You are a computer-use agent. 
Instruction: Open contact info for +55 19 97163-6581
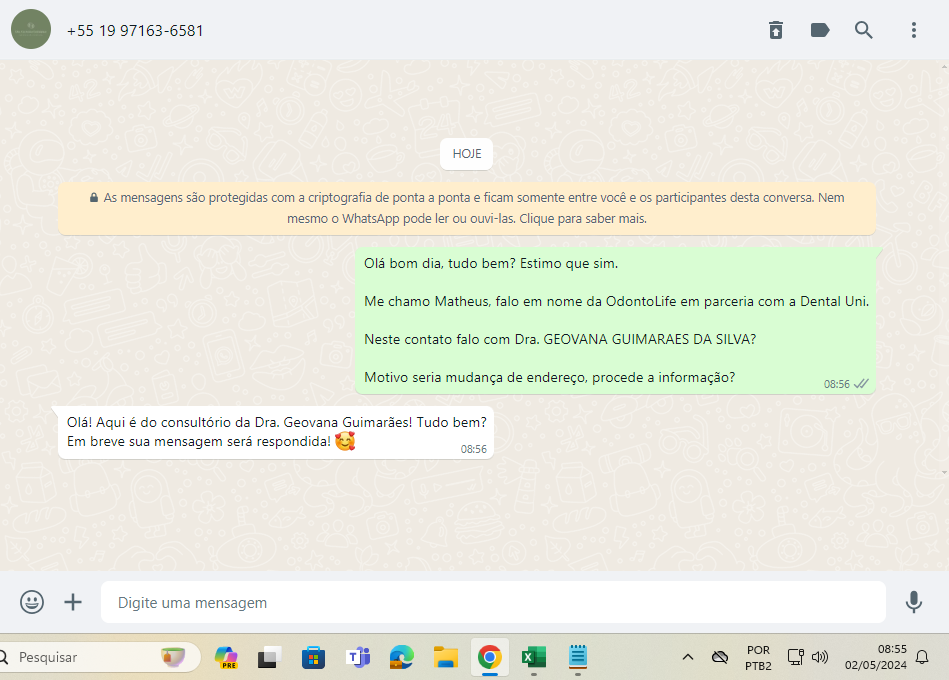click(x=135, y=31)
